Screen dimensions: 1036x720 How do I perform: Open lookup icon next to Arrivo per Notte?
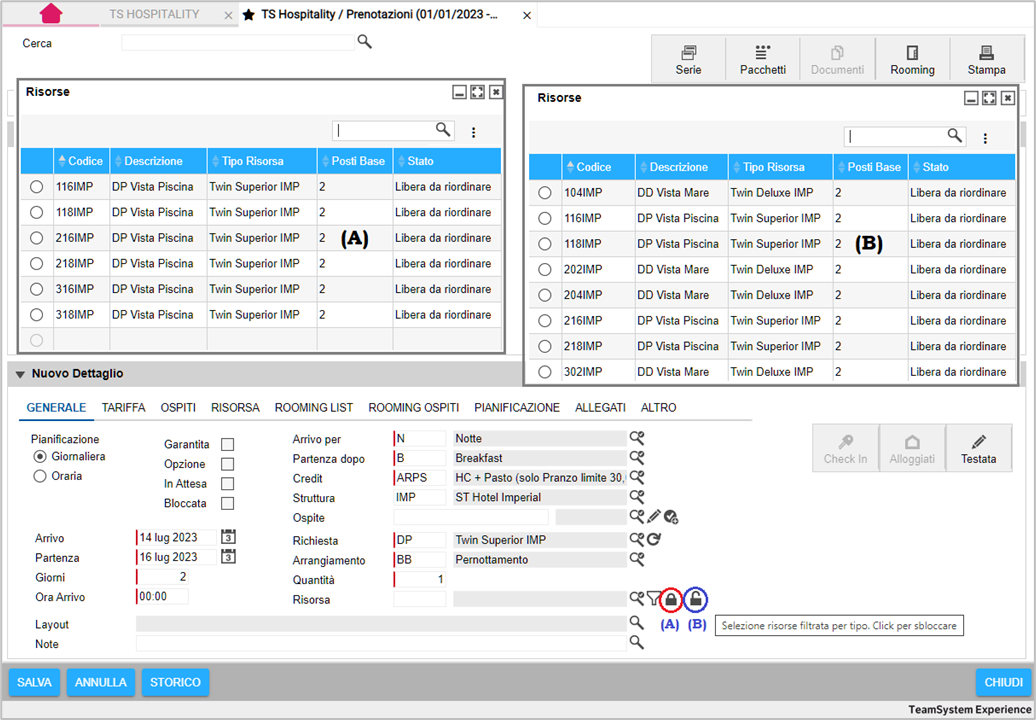click(x=637, y=438)
